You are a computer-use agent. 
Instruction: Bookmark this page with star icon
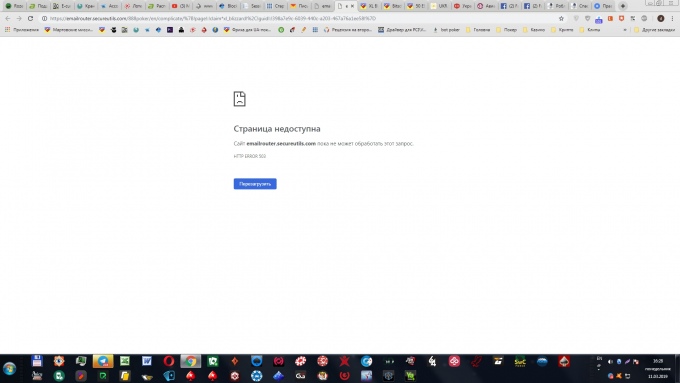click(x=561, y=18)
